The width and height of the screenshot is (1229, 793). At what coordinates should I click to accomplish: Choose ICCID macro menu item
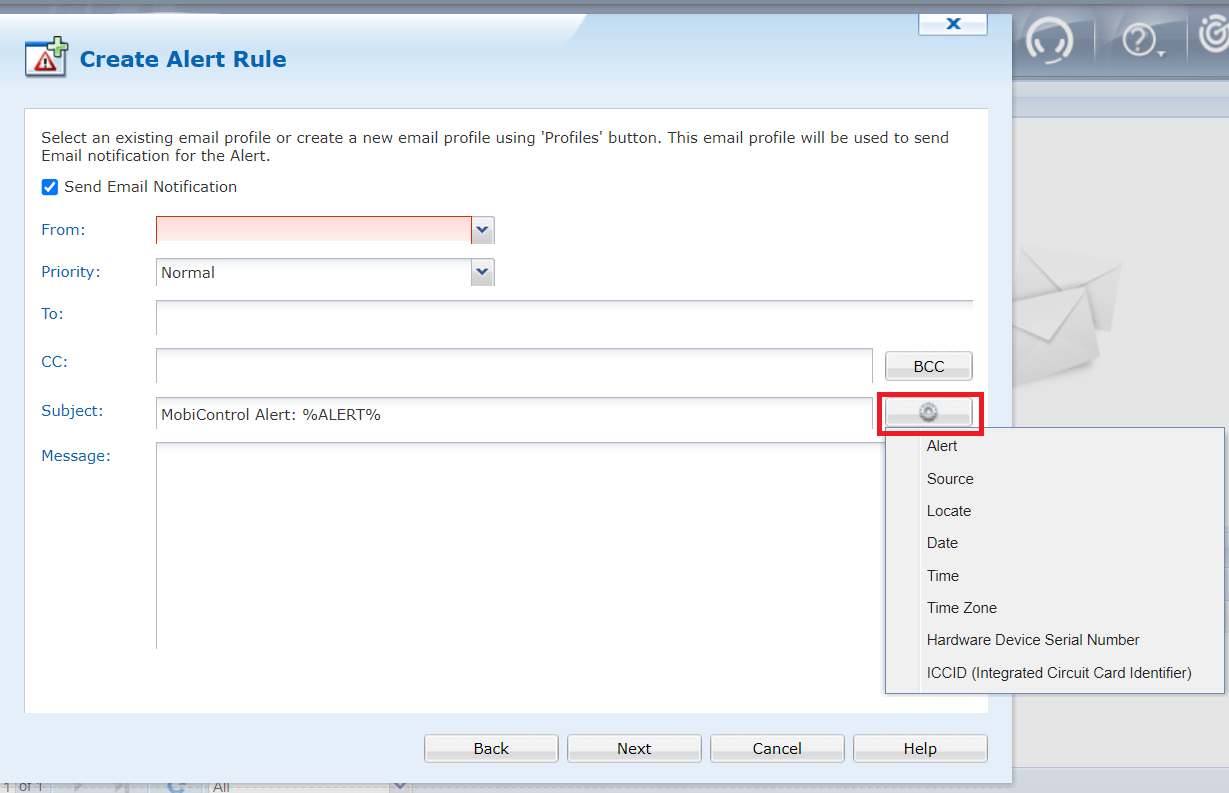pyautogui.click(x=1059, y=673)
